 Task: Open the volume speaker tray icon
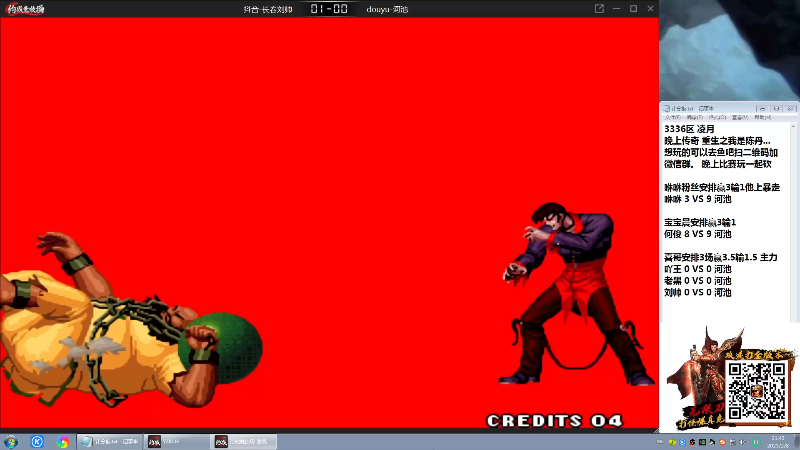[742, 442]
